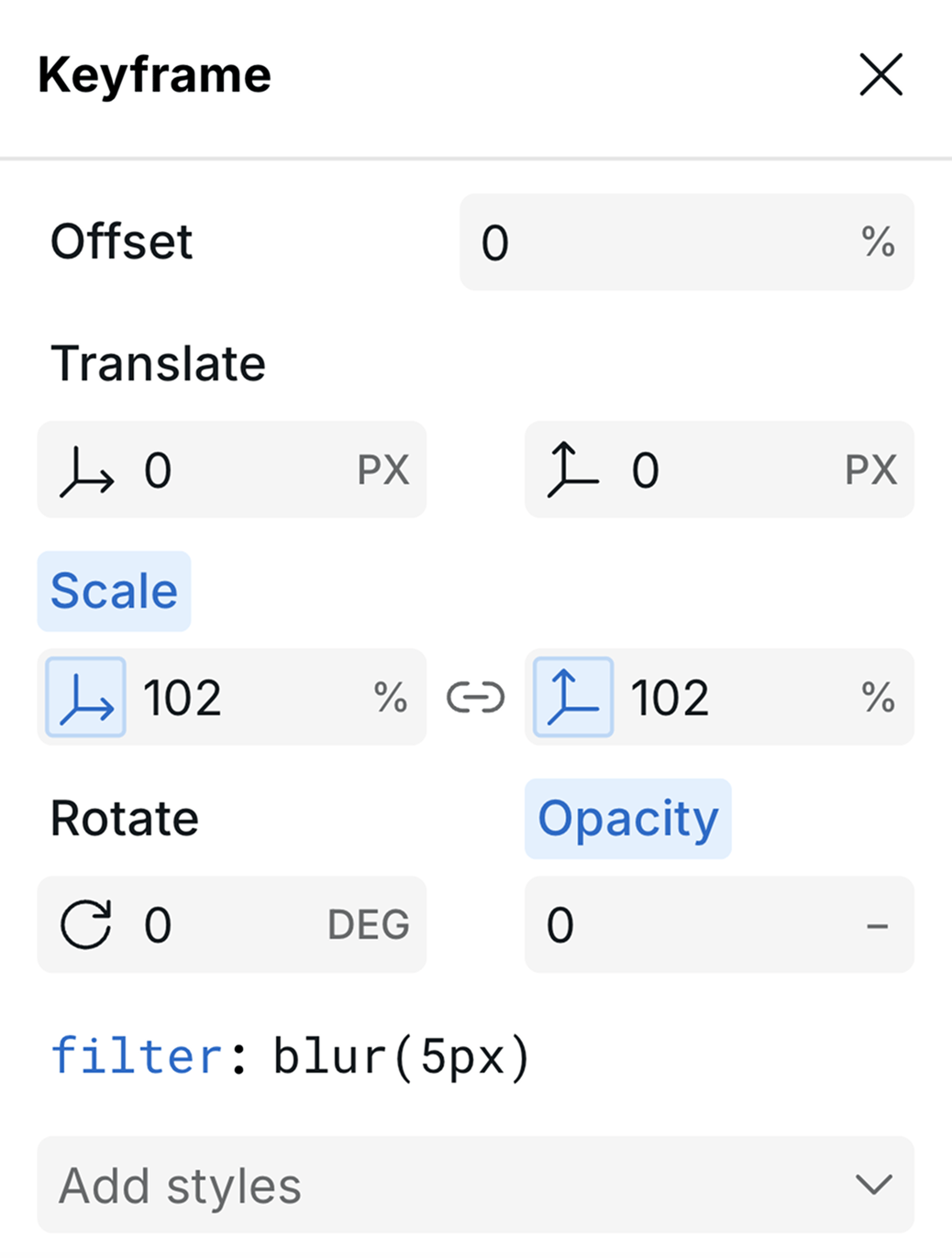Select the Translate X-axis icon

point(87,470)
